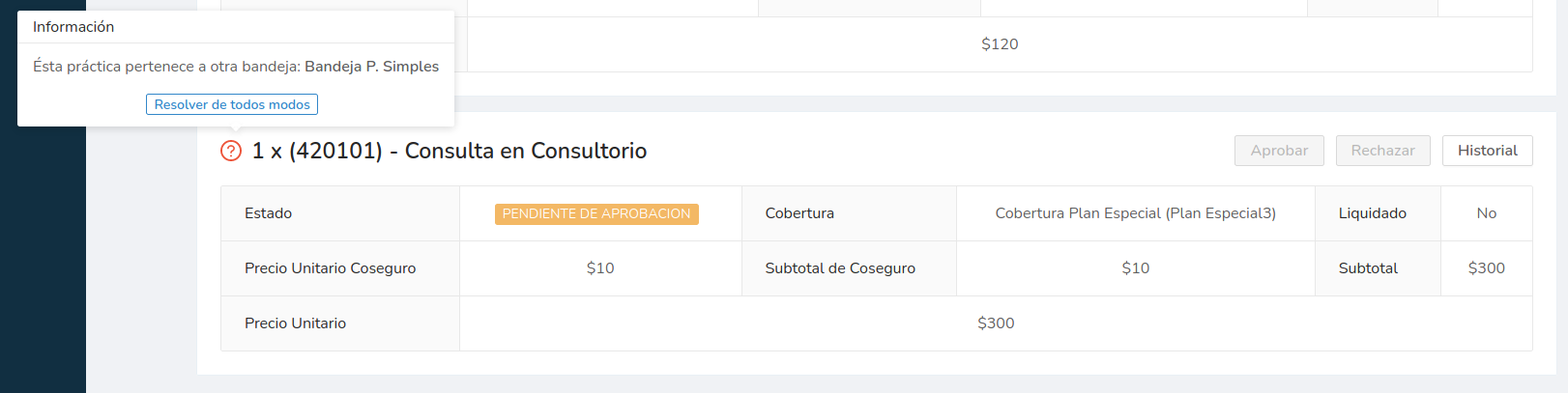1568x393 pixels.
Task: Click the Subtotal de Coseguro label
Action: (x=840, y=268)
